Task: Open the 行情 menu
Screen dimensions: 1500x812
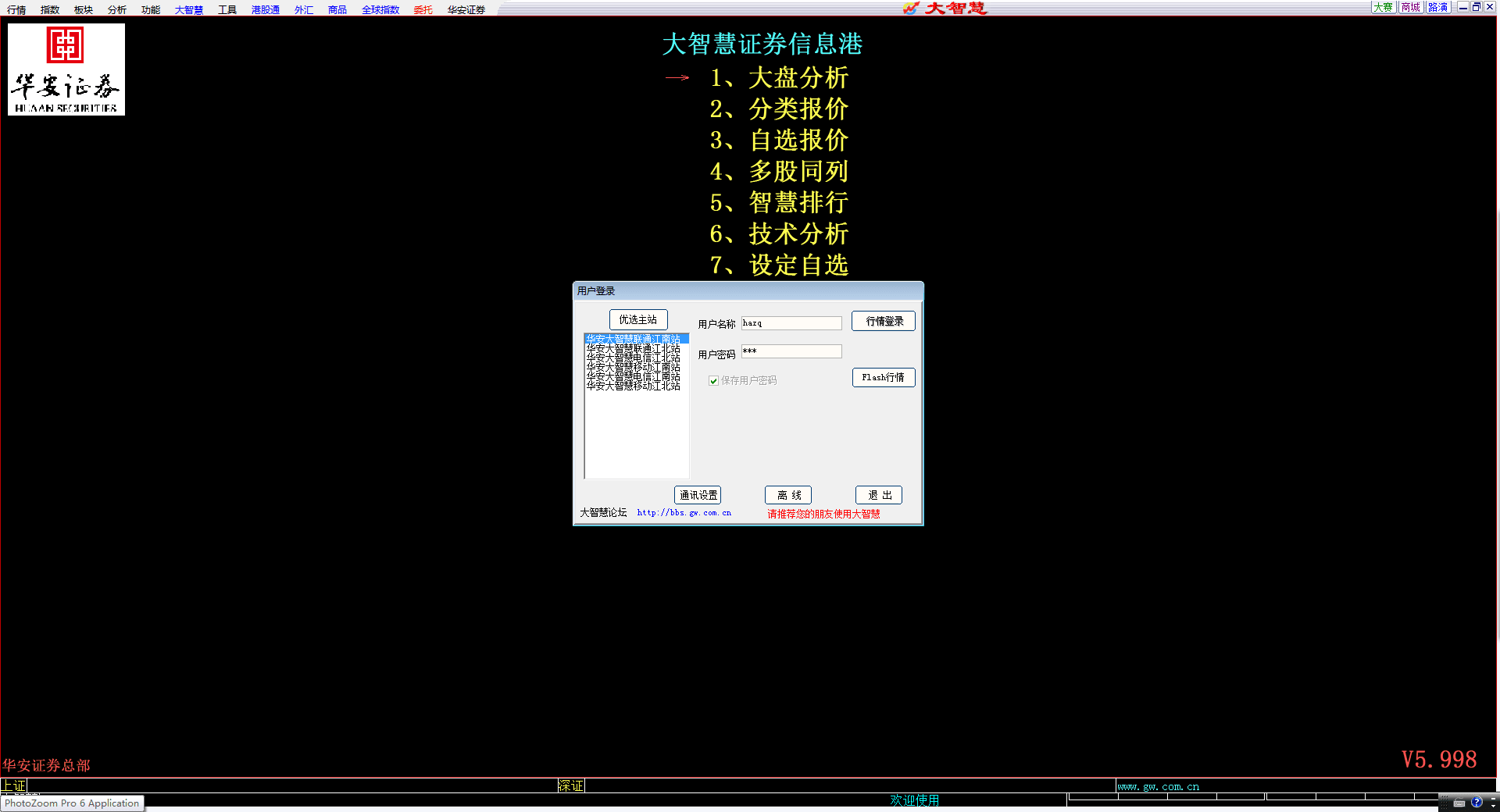Action: pyautogui.click(x=16, y=10)
